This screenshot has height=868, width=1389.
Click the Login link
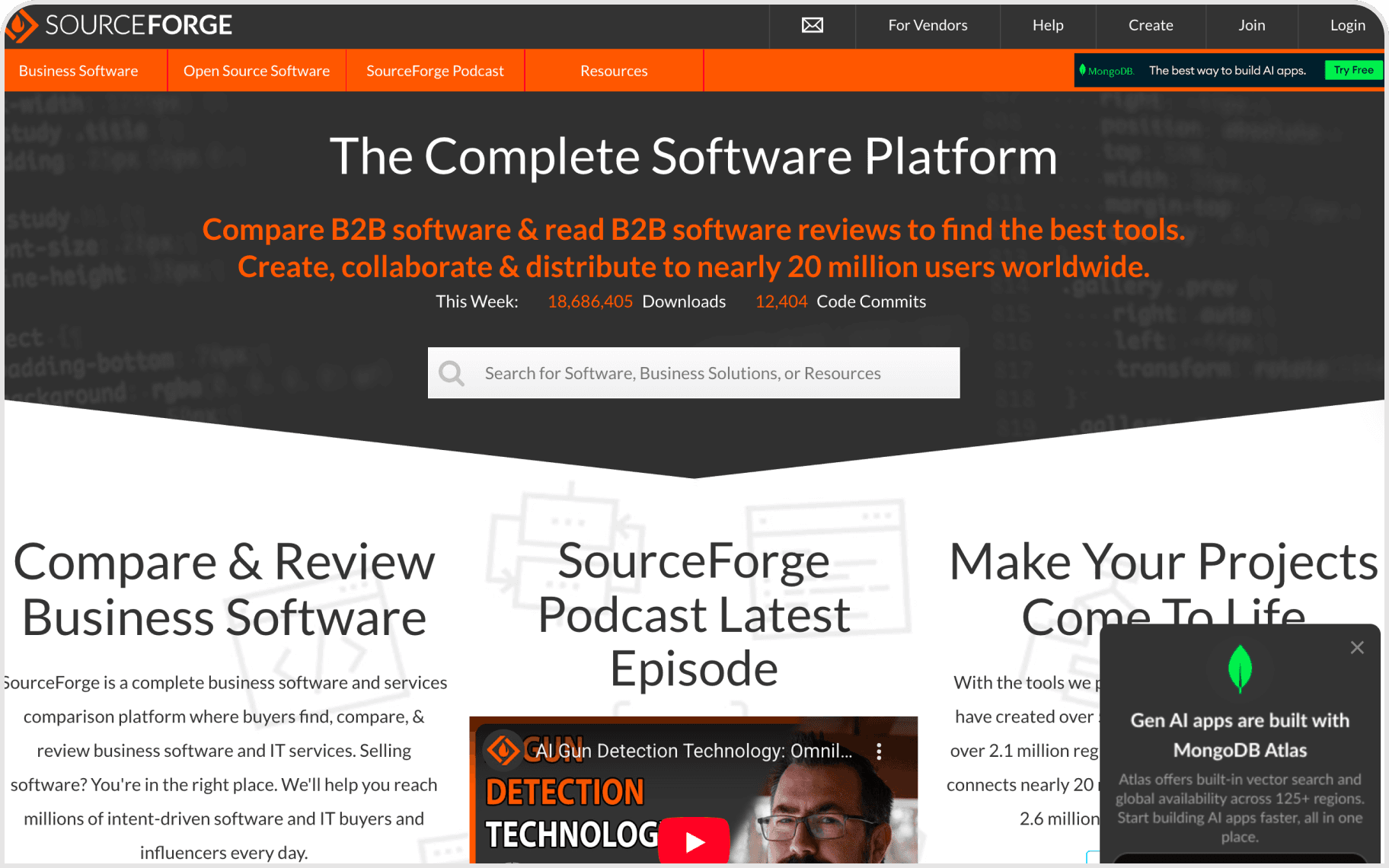tap(1347, 25)
